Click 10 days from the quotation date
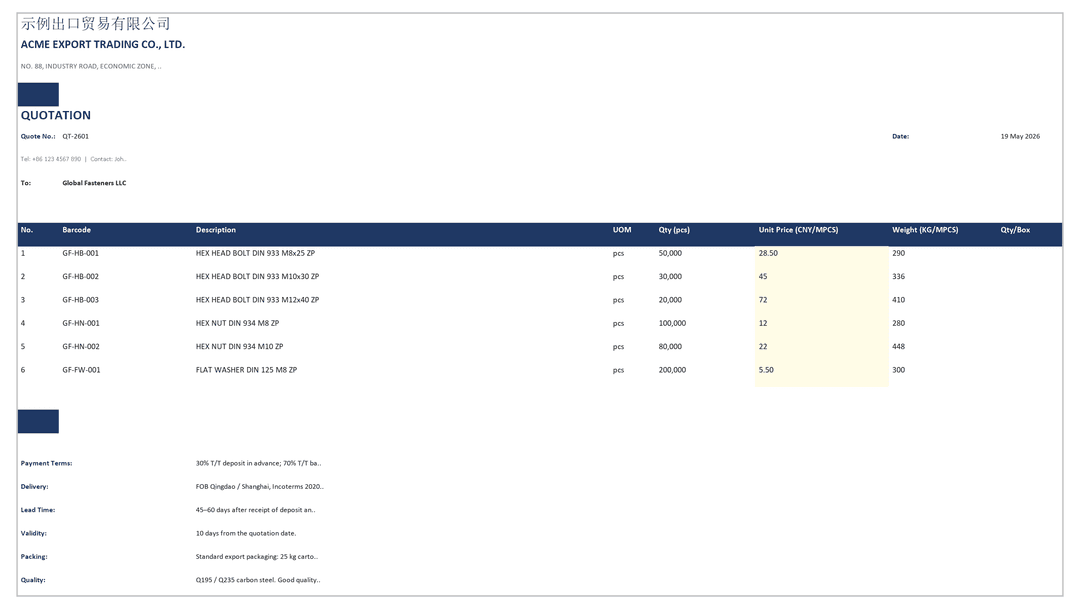 (246, 534)
